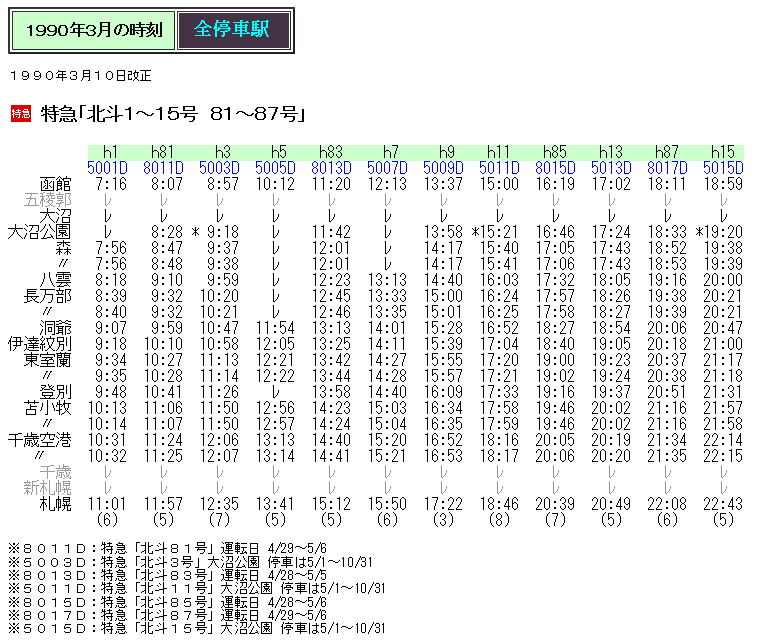Click the footnote about 8011D 北斗81号
Screen dimensions: 760x641
click(x=167, y=548)
